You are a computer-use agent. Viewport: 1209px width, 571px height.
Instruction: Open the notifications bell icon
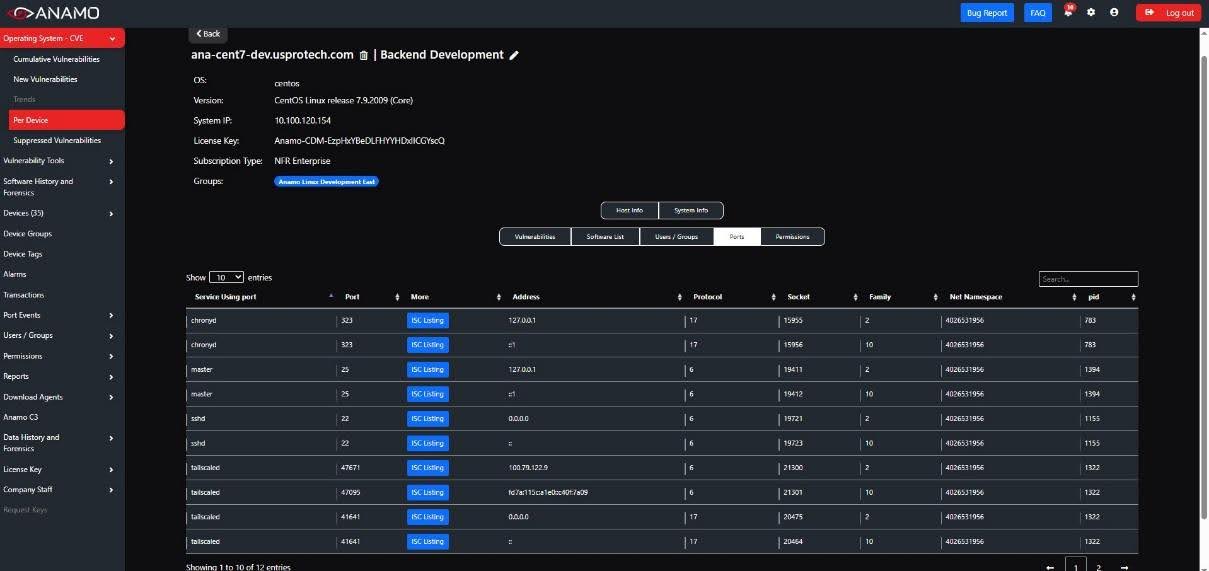click(1068, 12)
